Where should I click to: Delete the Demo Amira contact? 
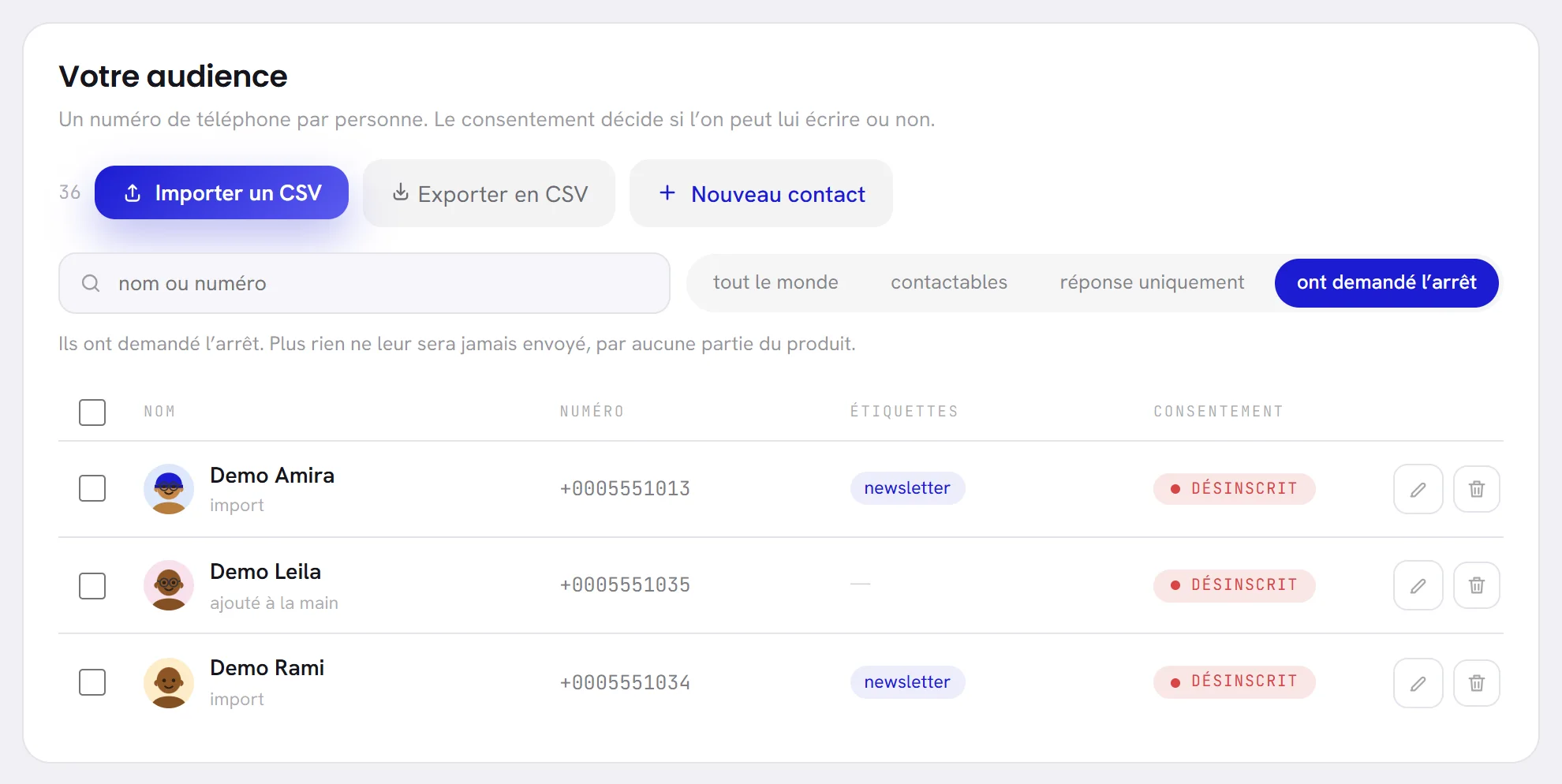[x=1476, y=489]
